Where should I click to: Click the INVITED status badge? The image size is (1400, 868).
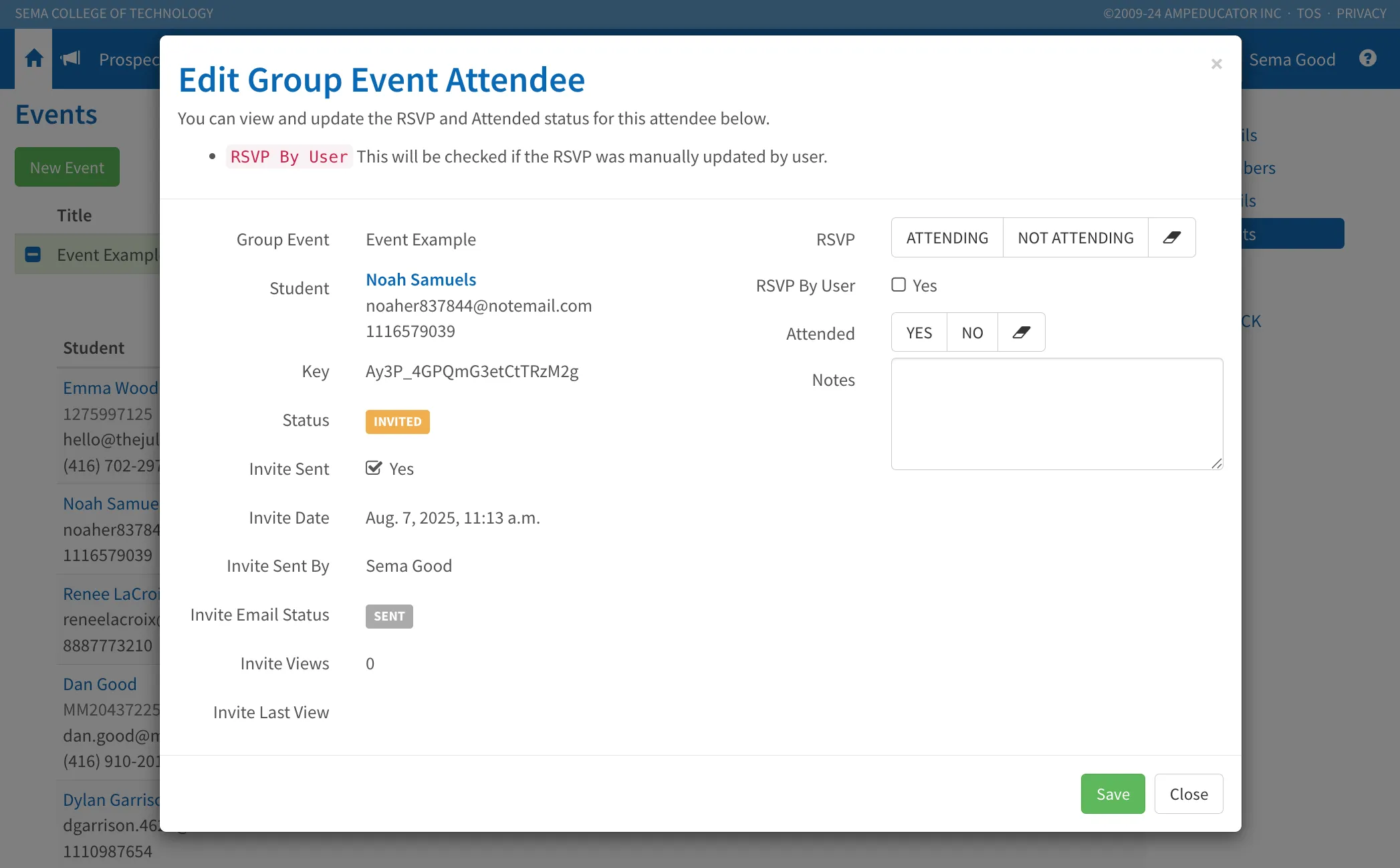pyautogui.click(x=397, y=422)
